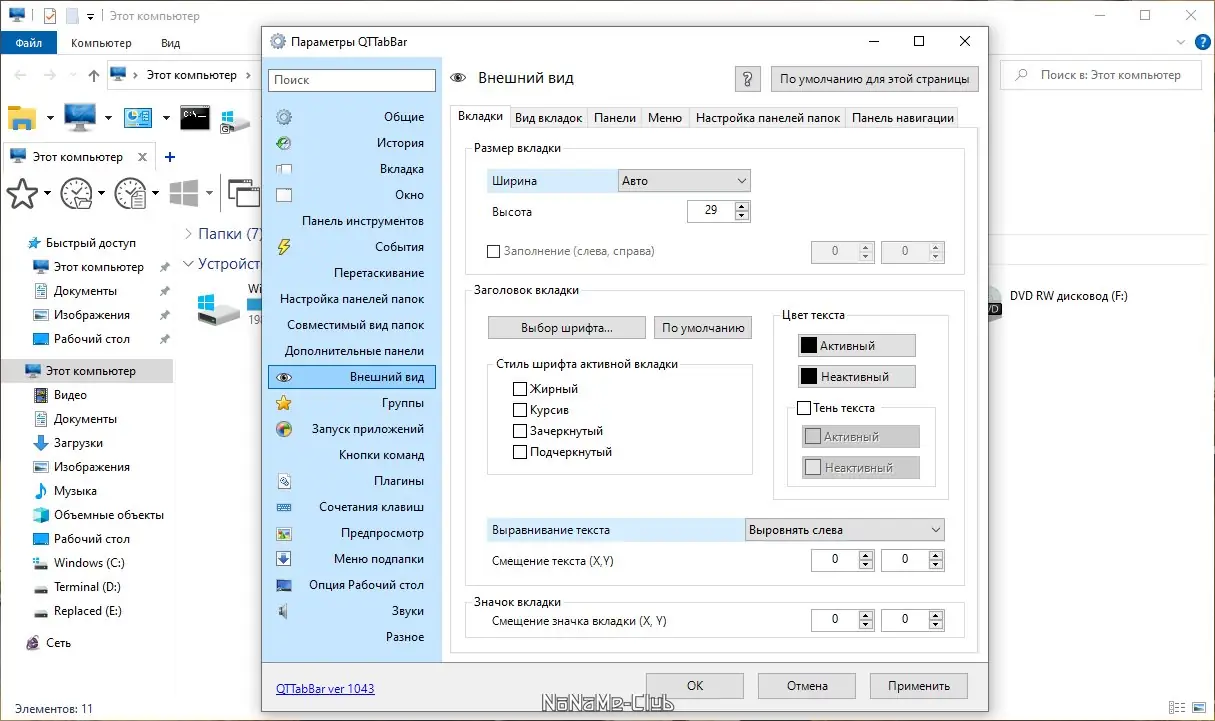Click the Группы star icon in sidebar
Image resolution: width=1215 pixels, height=721 pixels.
click(284, 403)
